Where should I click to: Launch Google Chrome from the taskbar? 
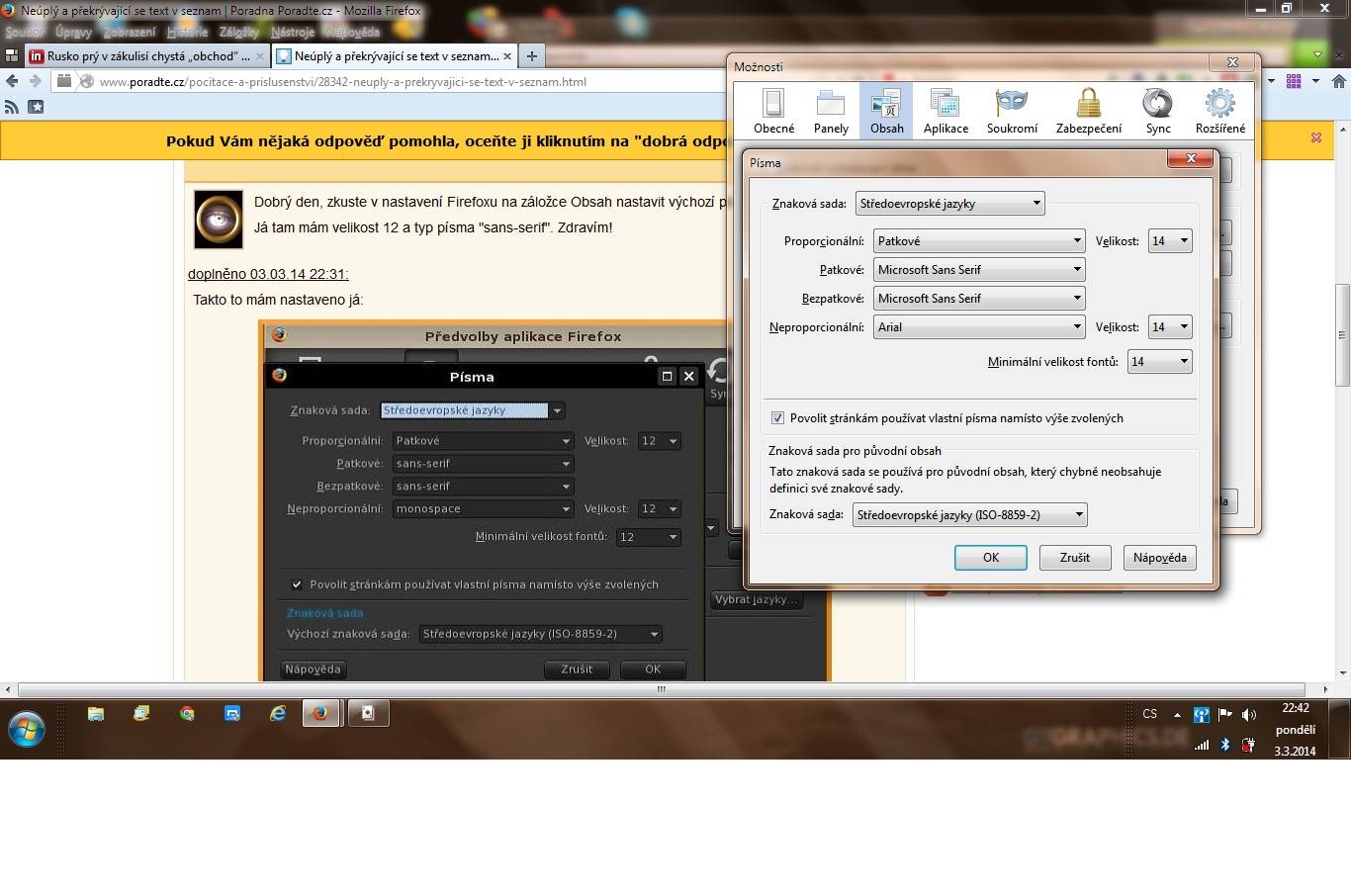click(x=187, y=713)
